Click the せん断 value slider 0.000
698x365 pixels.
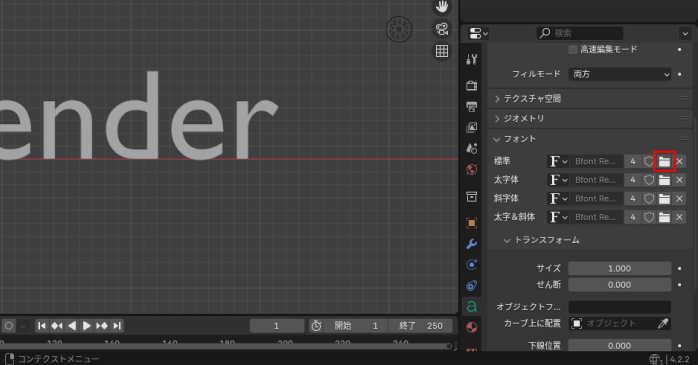point(620,285)
